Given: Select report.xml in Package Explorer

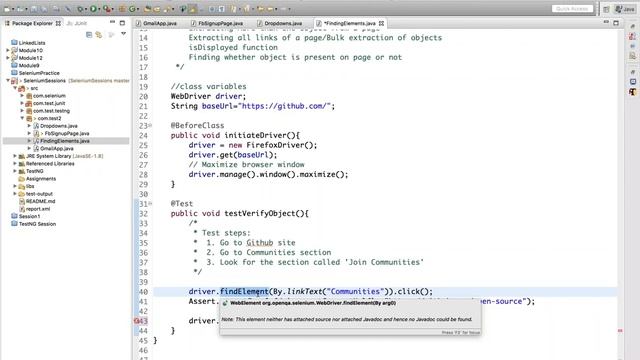Looking at the screenshot, I should 38,209.
